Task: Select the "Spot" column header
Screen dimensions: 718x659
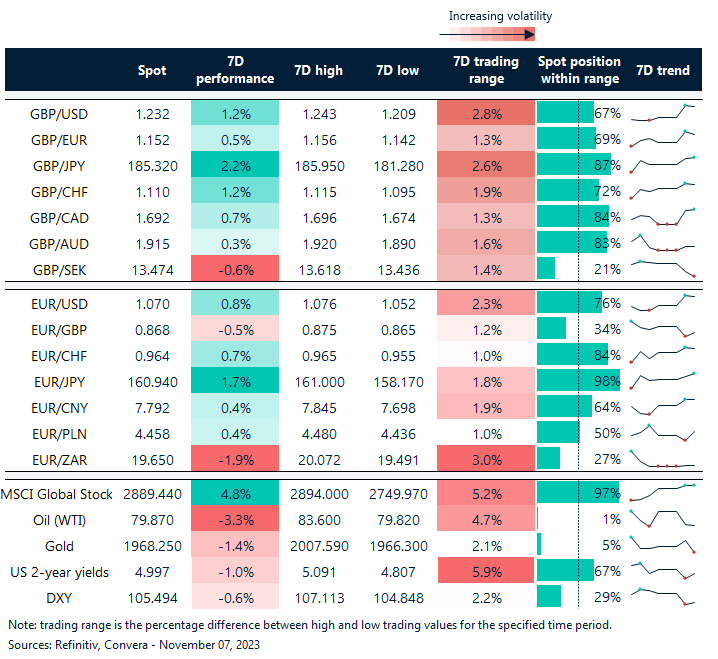Action: tap(152, 70)
